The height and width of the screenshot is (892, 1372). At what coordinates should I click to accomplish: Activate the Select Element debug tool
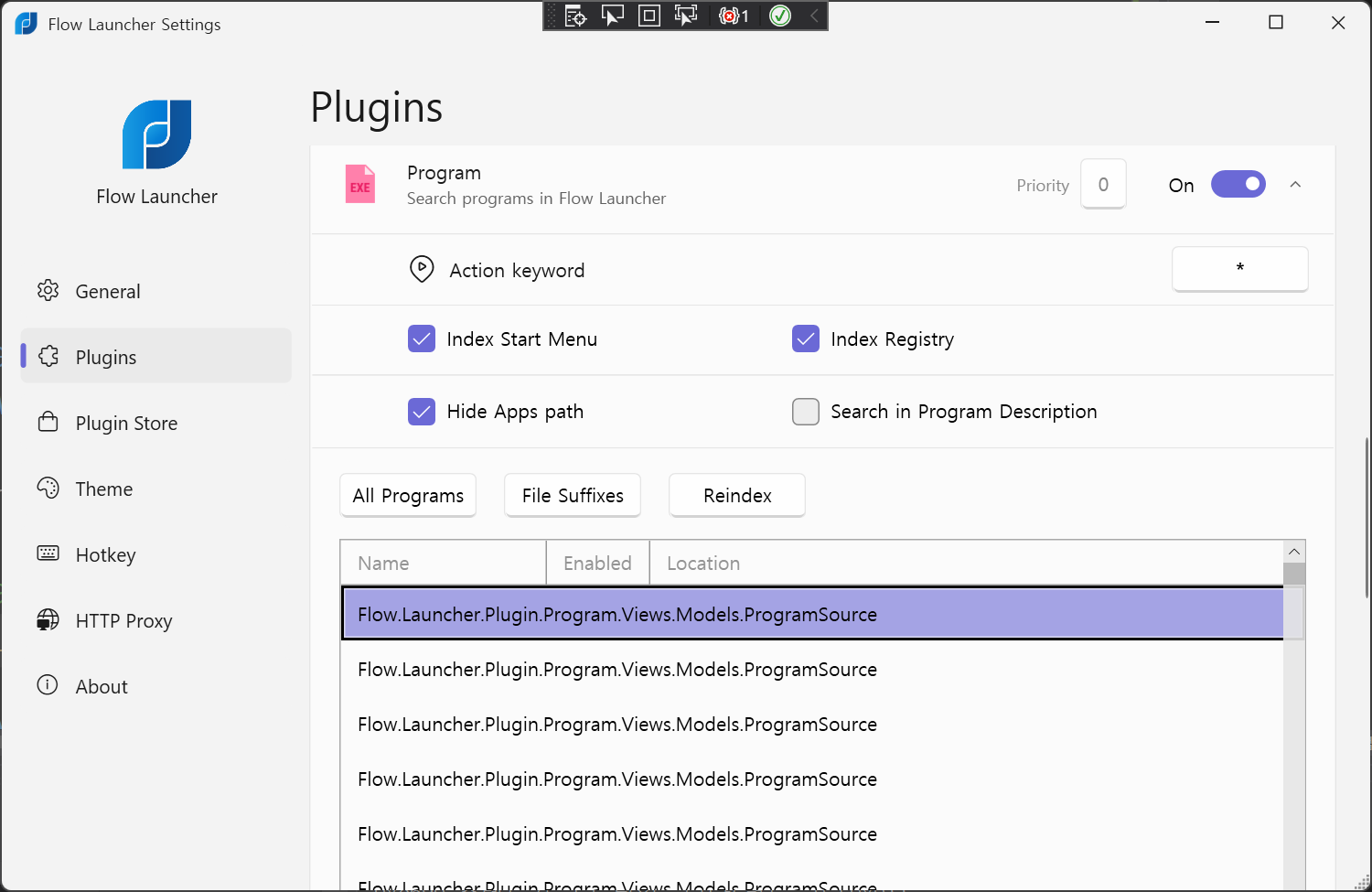coord(612,16)
